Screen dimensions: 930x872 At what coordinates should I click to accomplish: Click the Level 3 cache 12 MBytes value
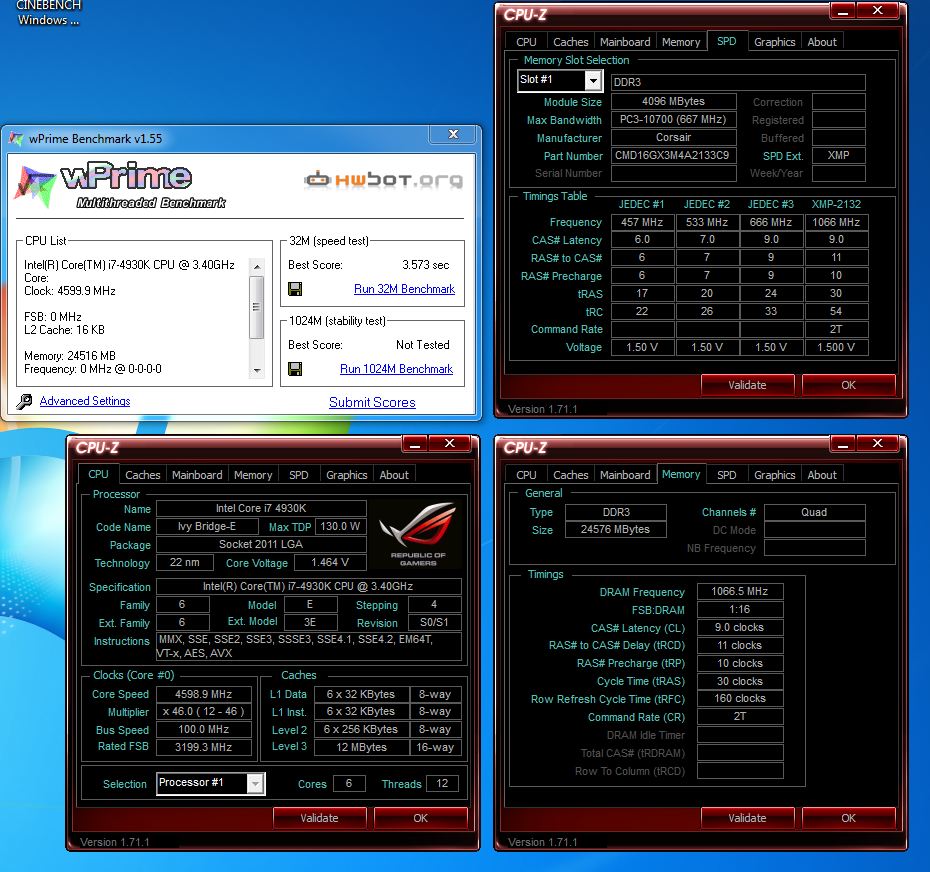pyautogui.click(x=361, y=747)
